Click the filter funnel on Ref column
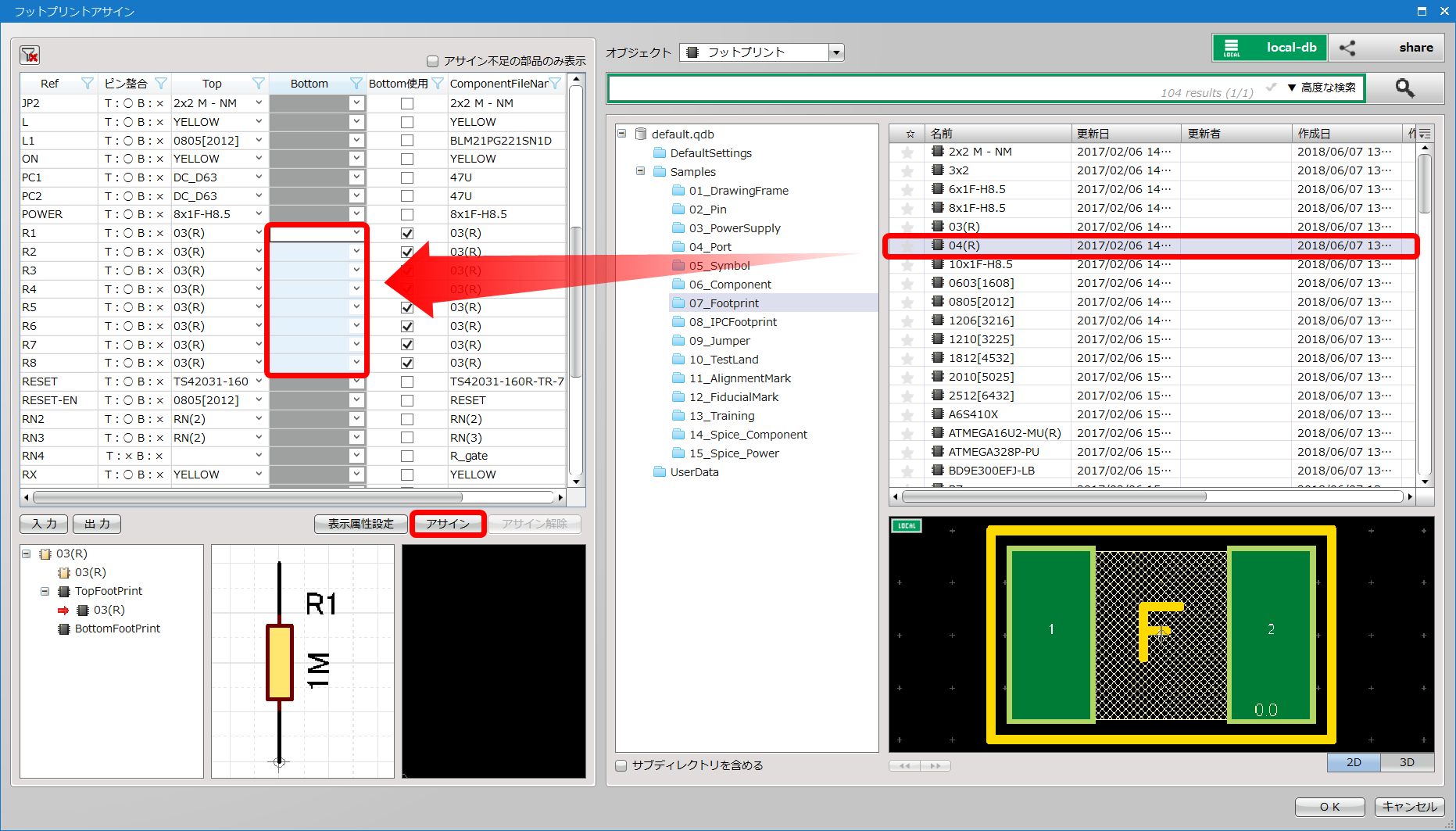1456x831 pixels. 88,84
